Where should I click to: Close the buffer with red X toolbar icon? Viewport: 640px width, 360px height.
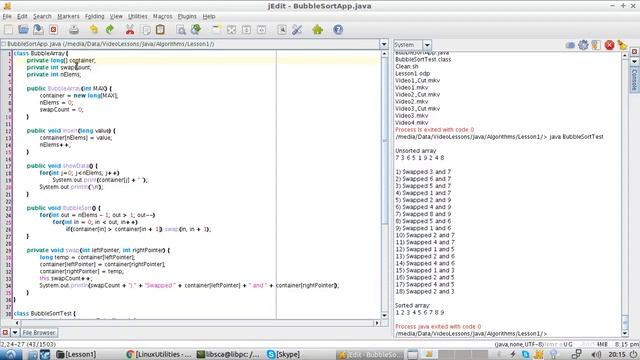pos(53,29)
